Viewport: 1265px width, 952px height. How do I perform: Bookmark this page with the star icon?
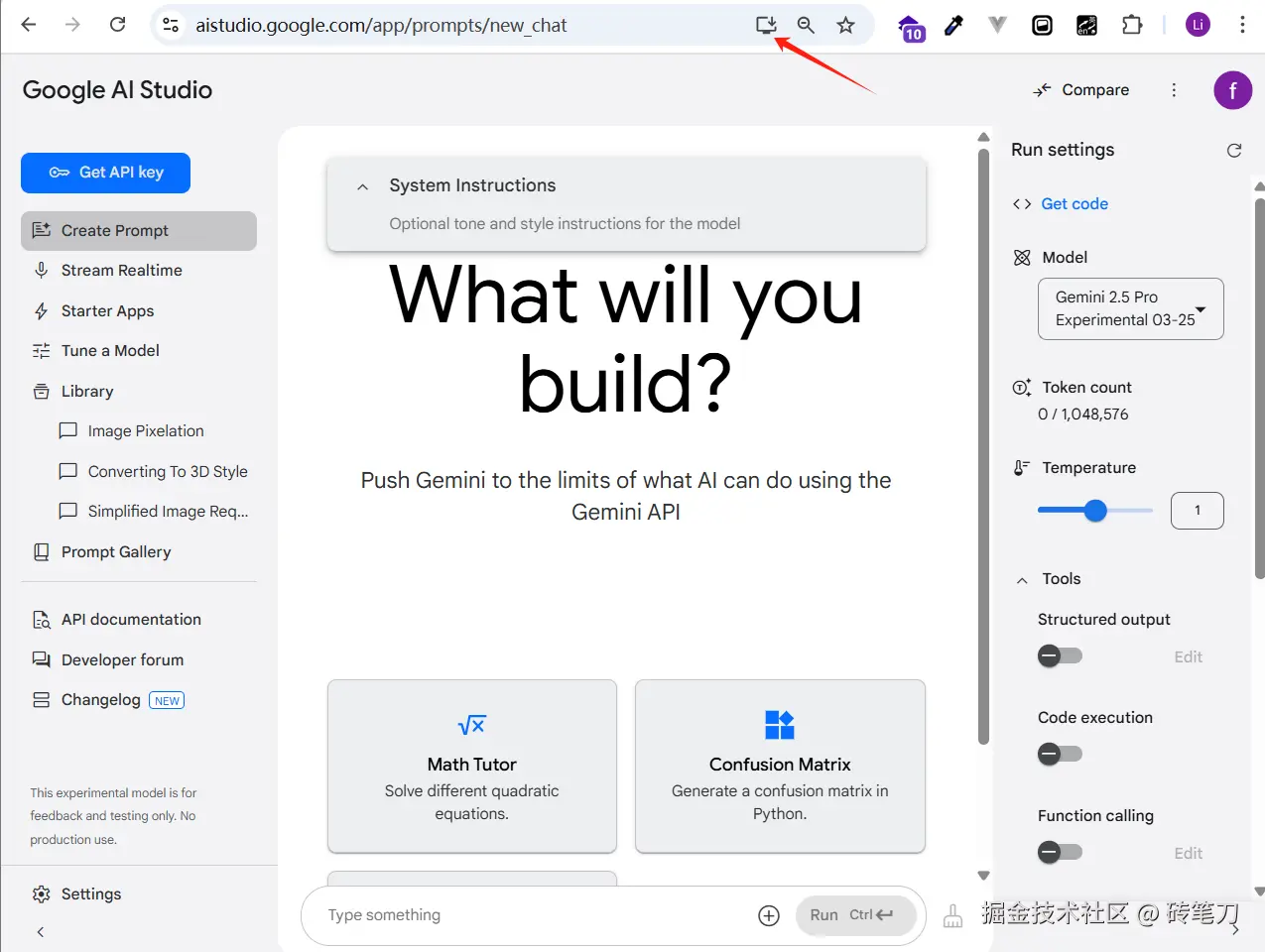pos(845,25)
